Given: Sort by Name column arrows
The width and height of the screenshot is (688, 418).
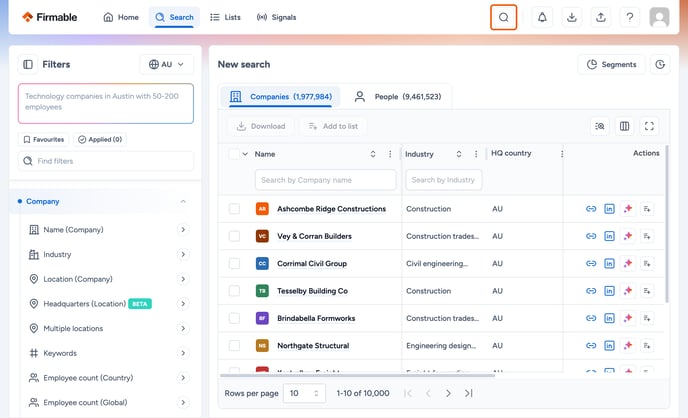Looking at the screenshot, I should (373, 154).
